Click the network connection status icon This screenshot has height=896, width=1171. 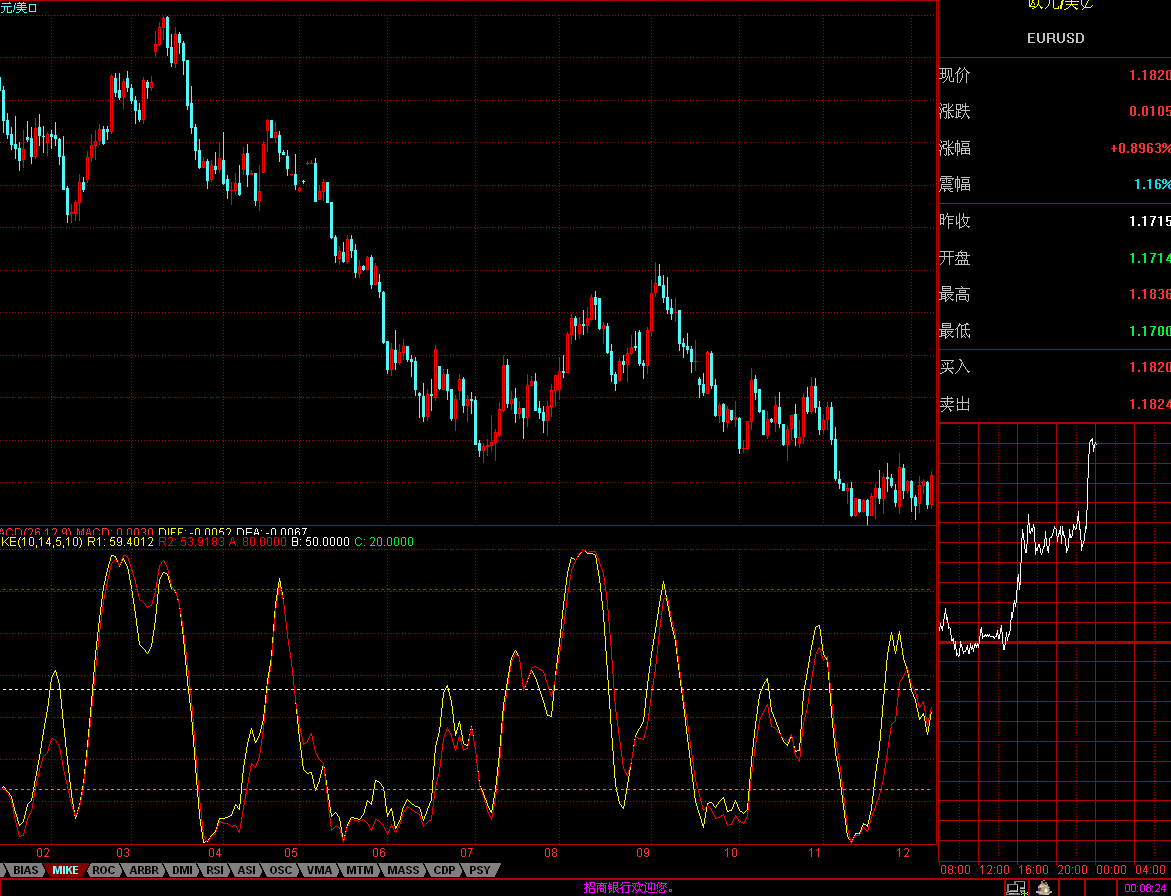pos(1017,887)
